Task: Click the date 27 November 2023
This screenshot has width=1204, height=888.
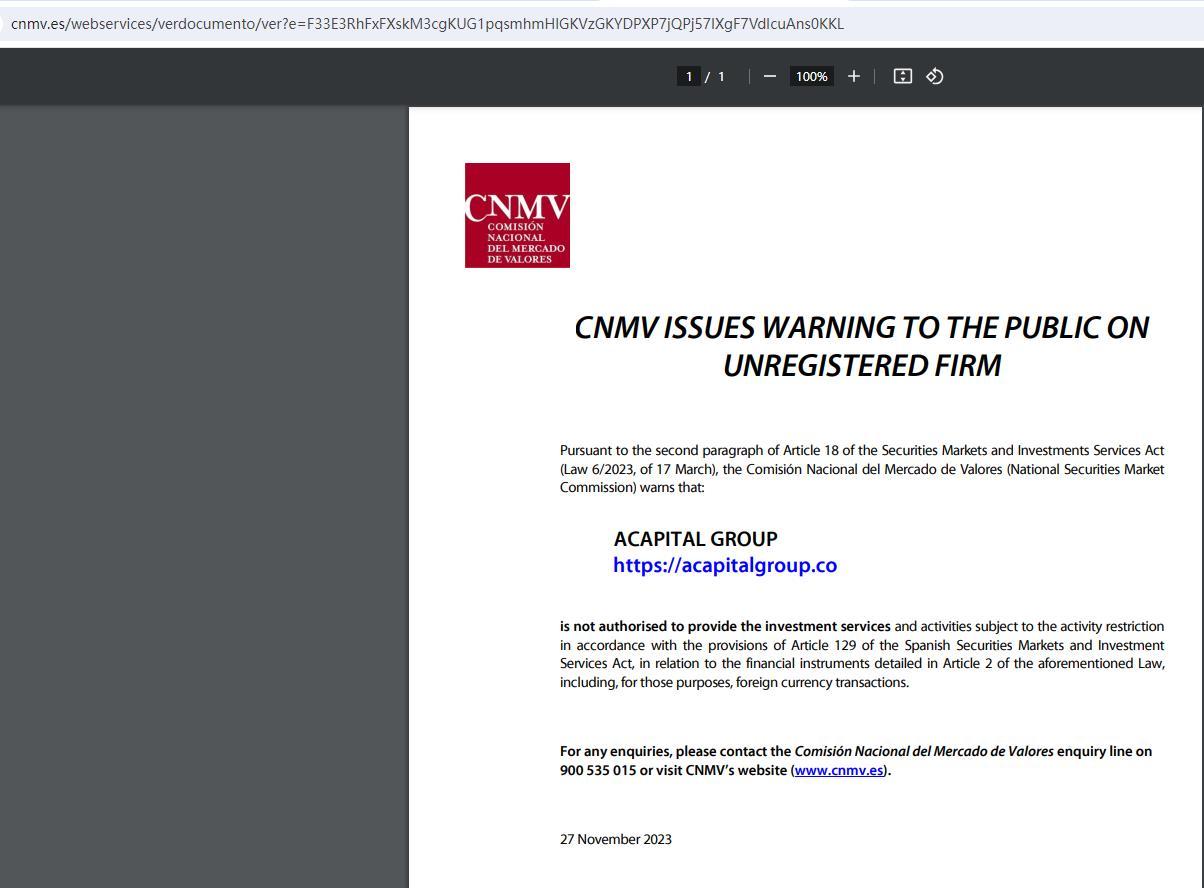Action: 615,839
